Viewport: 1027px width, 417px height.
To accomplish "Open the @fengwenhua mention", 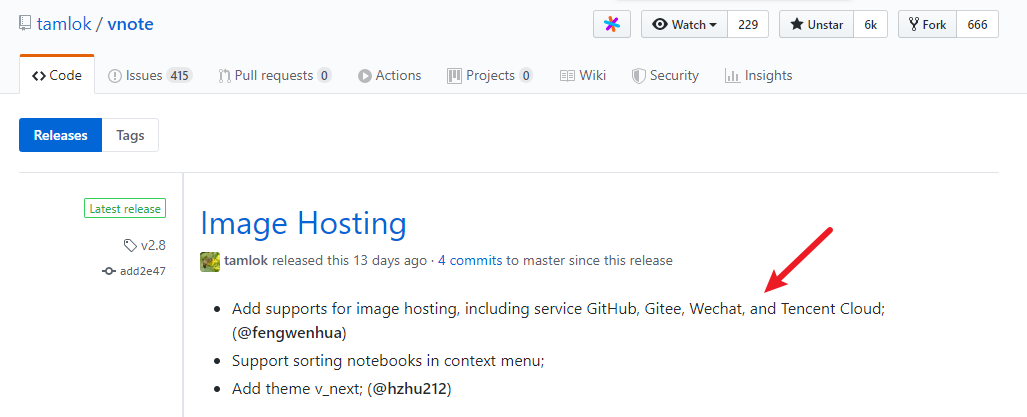I will [289, 333].
